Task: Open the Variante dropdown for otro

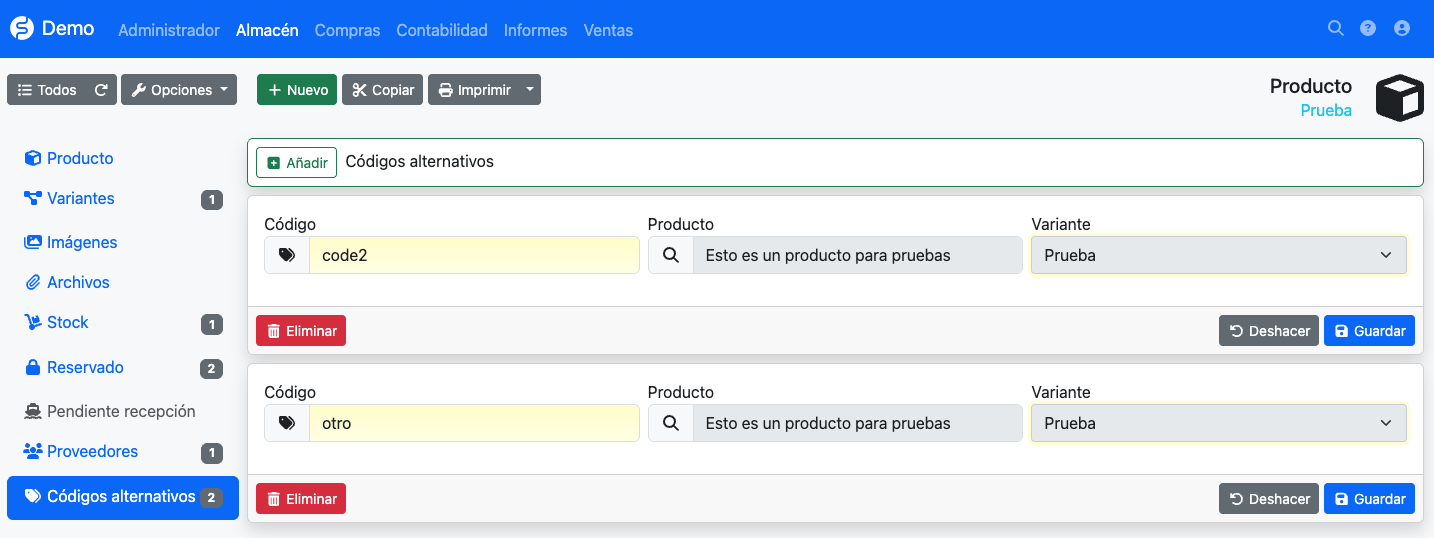Action: coord(1218,423)
